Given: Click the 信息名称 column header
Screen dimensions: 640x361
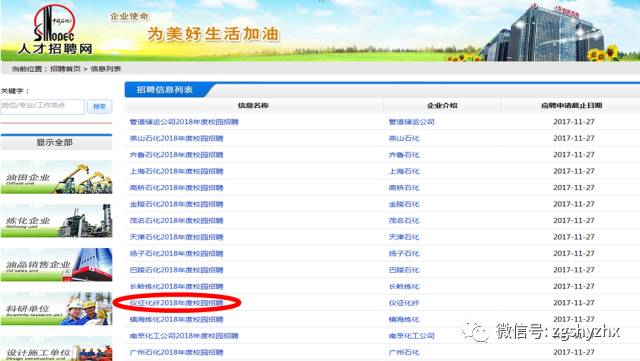Looking at the screenshot, I should [x=253, y=105].
